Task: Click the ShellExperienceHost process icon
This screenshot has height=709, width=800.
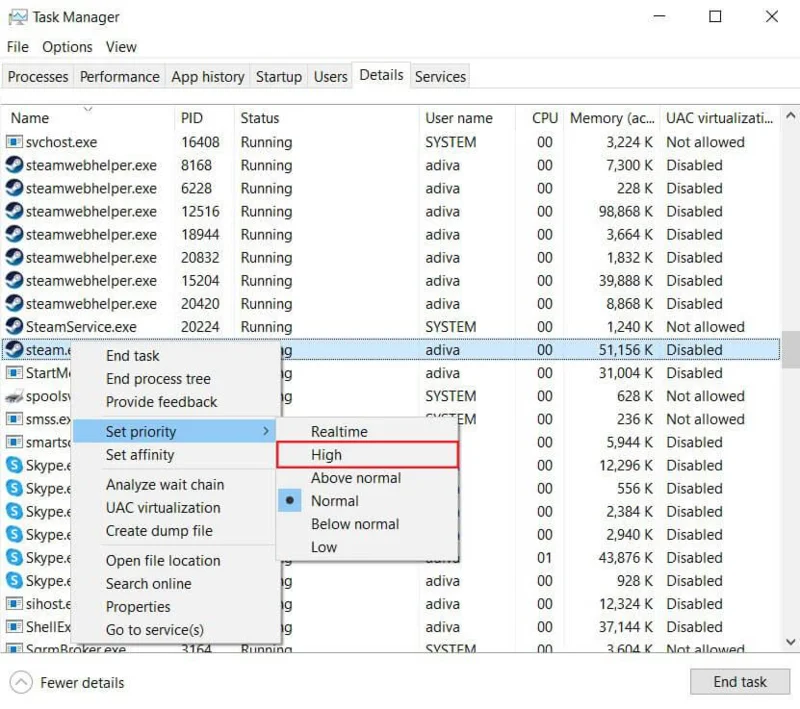Action: (x=14, y=626)
